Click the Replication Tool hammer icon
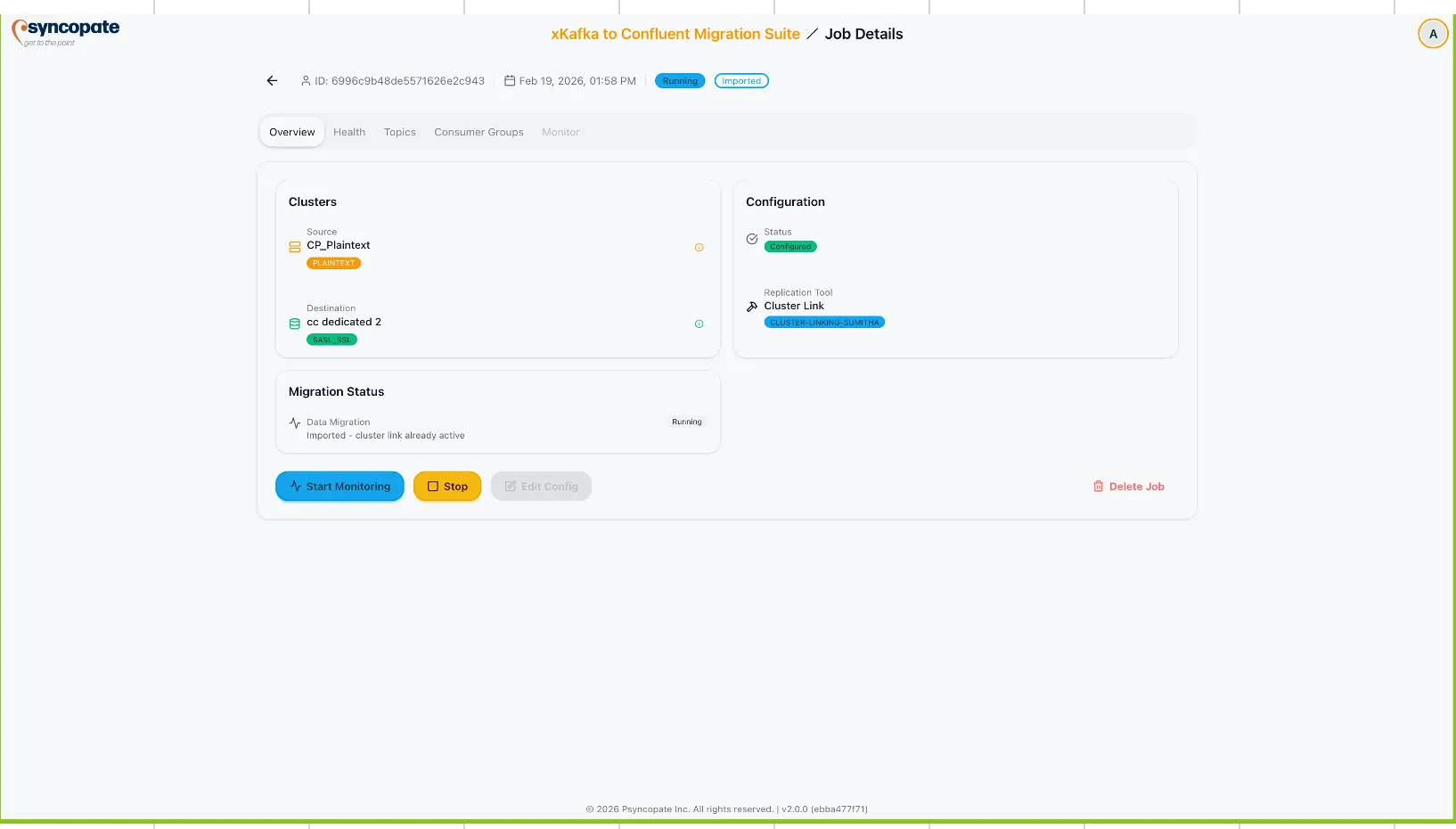The height and width of the screenshot is (829, 1456). (x=752, y=307)
